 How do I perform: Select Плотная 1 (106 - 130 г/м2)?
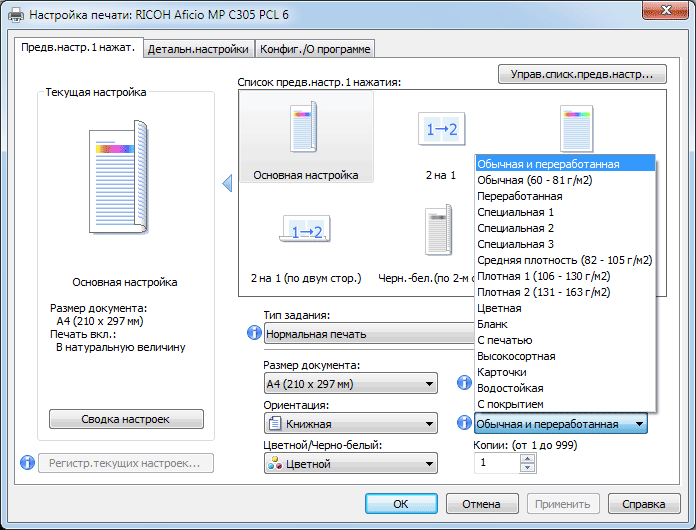(565, 276)
